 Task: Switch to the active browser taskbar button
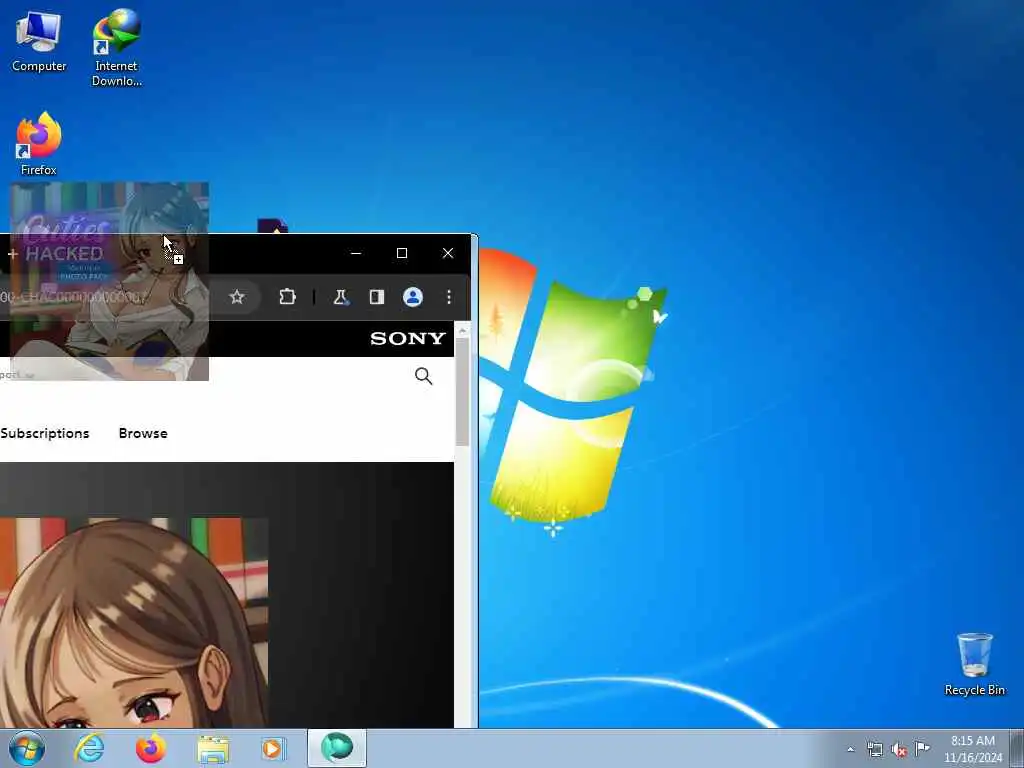click(337, 748)
